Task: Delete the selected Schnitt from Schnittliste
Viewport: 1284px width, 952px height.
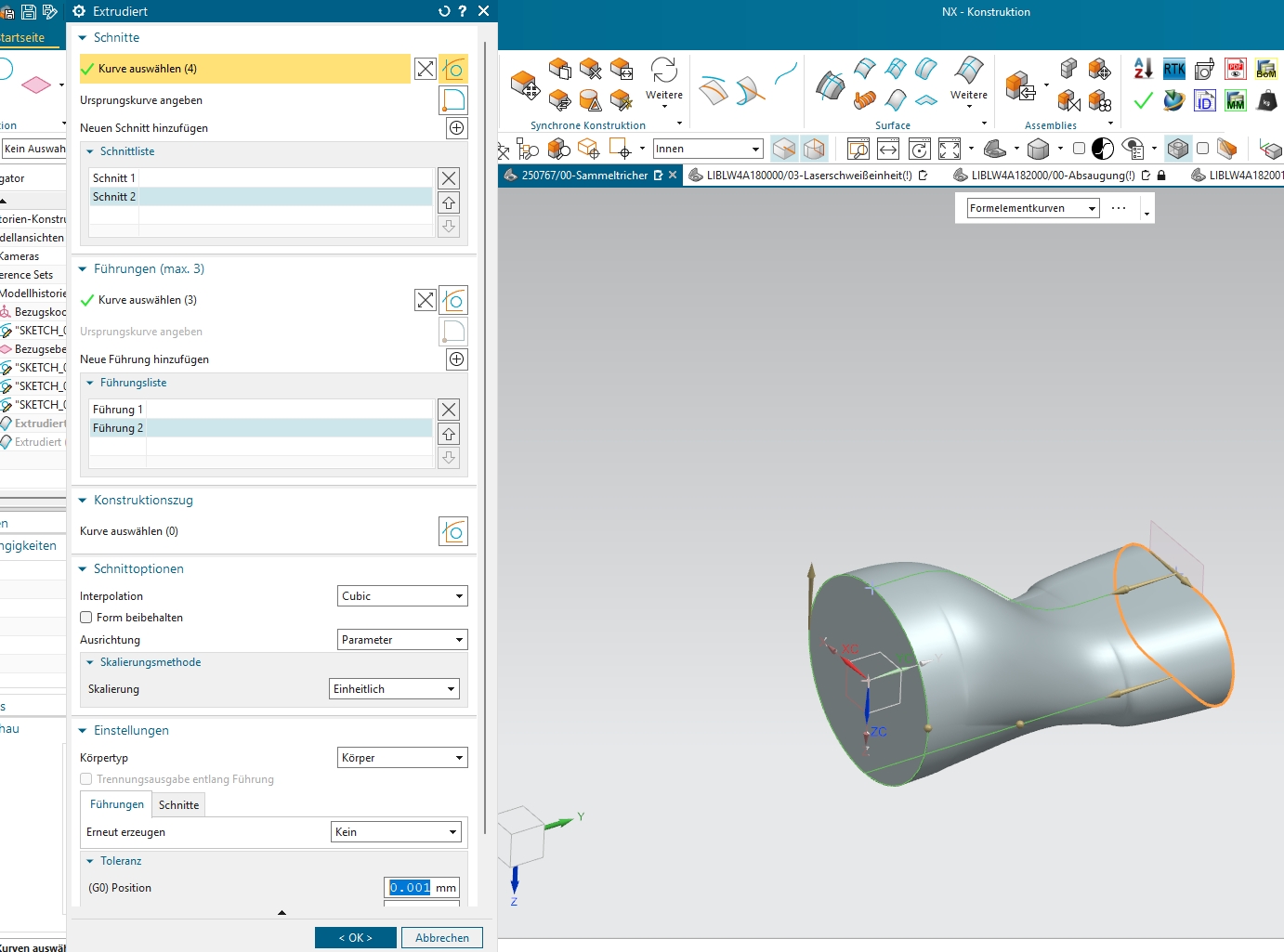Action: (449, 178)
